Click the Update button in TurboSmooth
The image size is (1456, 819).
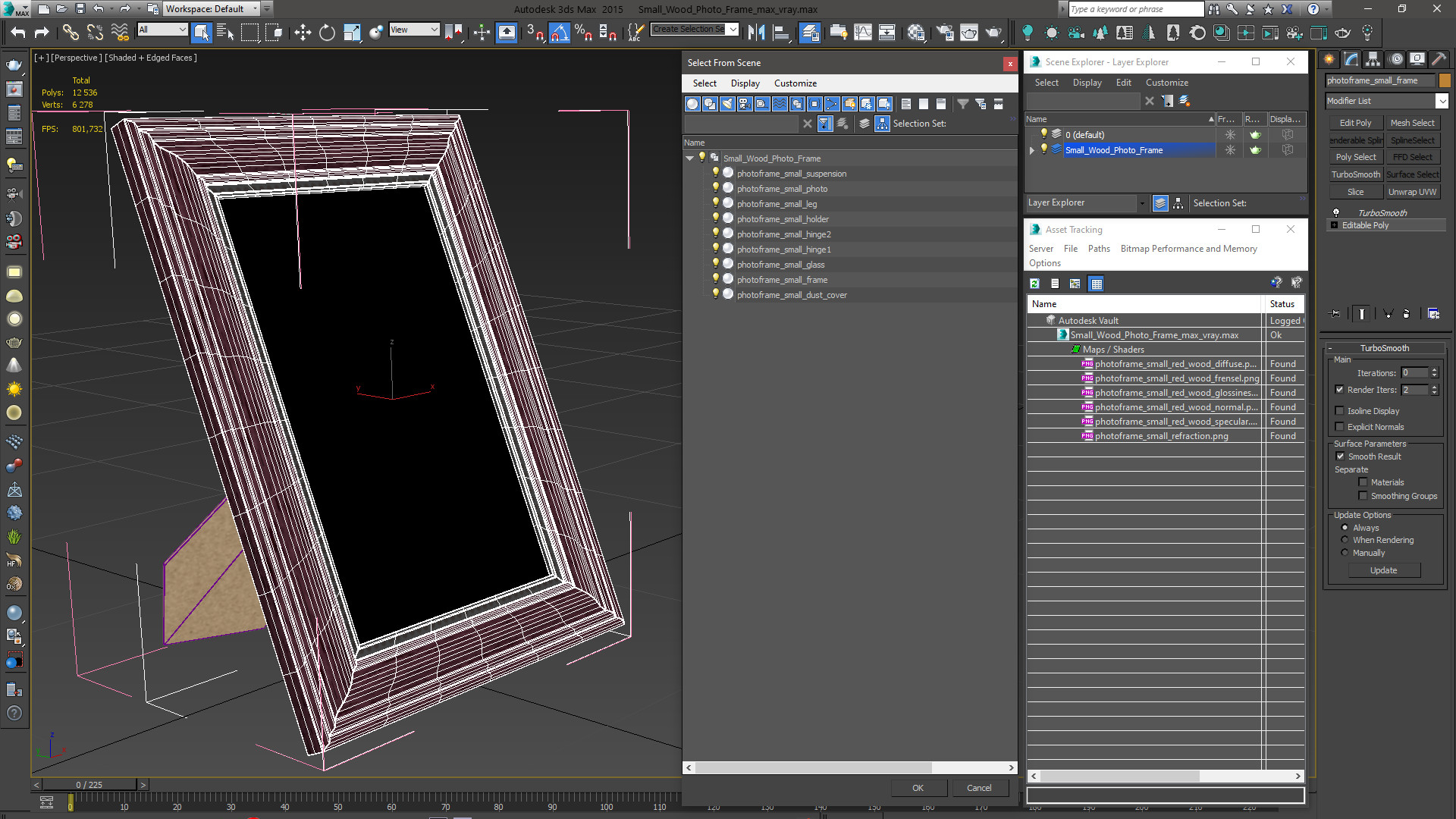coord(1384,570)
